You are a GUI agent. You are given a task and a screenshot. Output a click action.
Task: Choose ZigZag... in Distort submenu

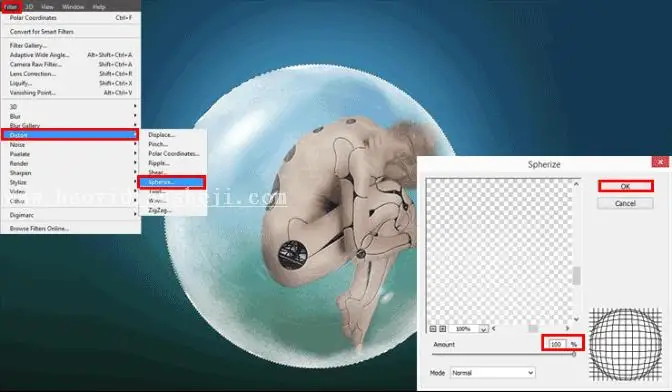(x=173, y=210)
